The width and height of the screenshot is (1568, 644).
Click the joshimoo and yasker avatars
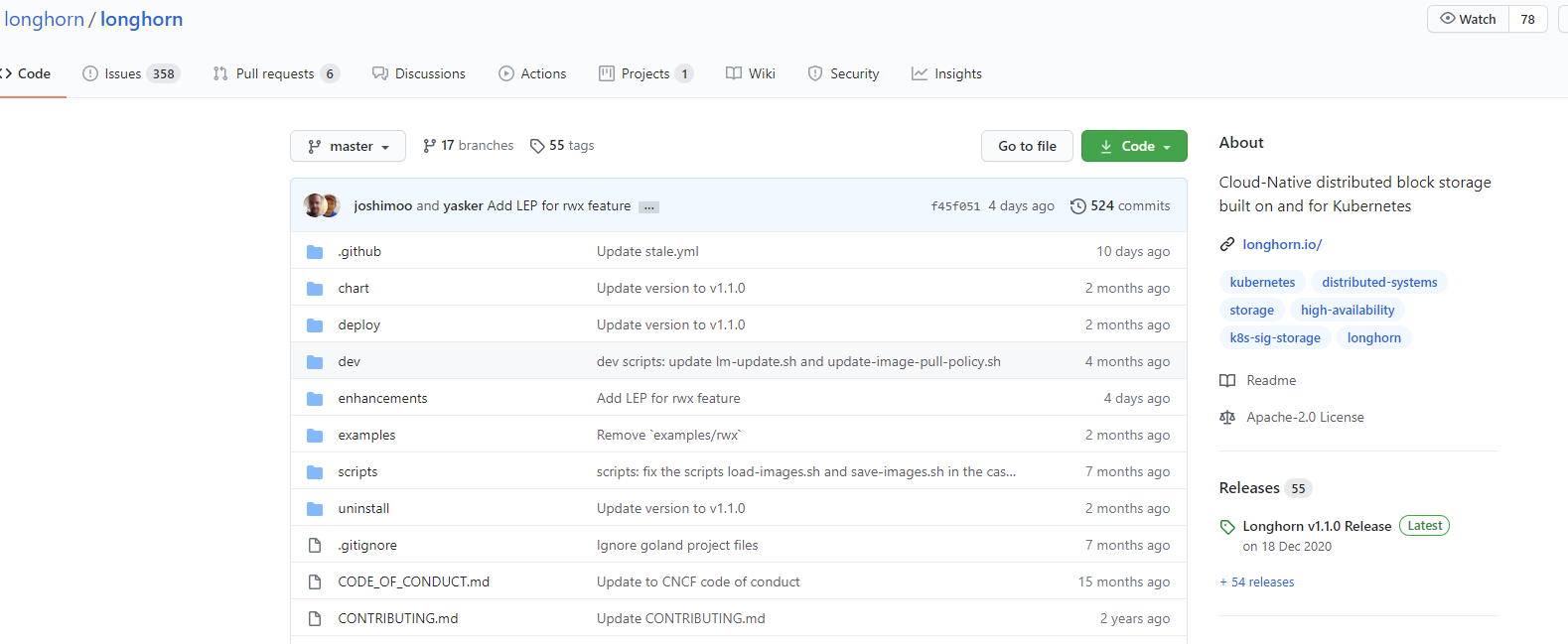click(322, 206)
